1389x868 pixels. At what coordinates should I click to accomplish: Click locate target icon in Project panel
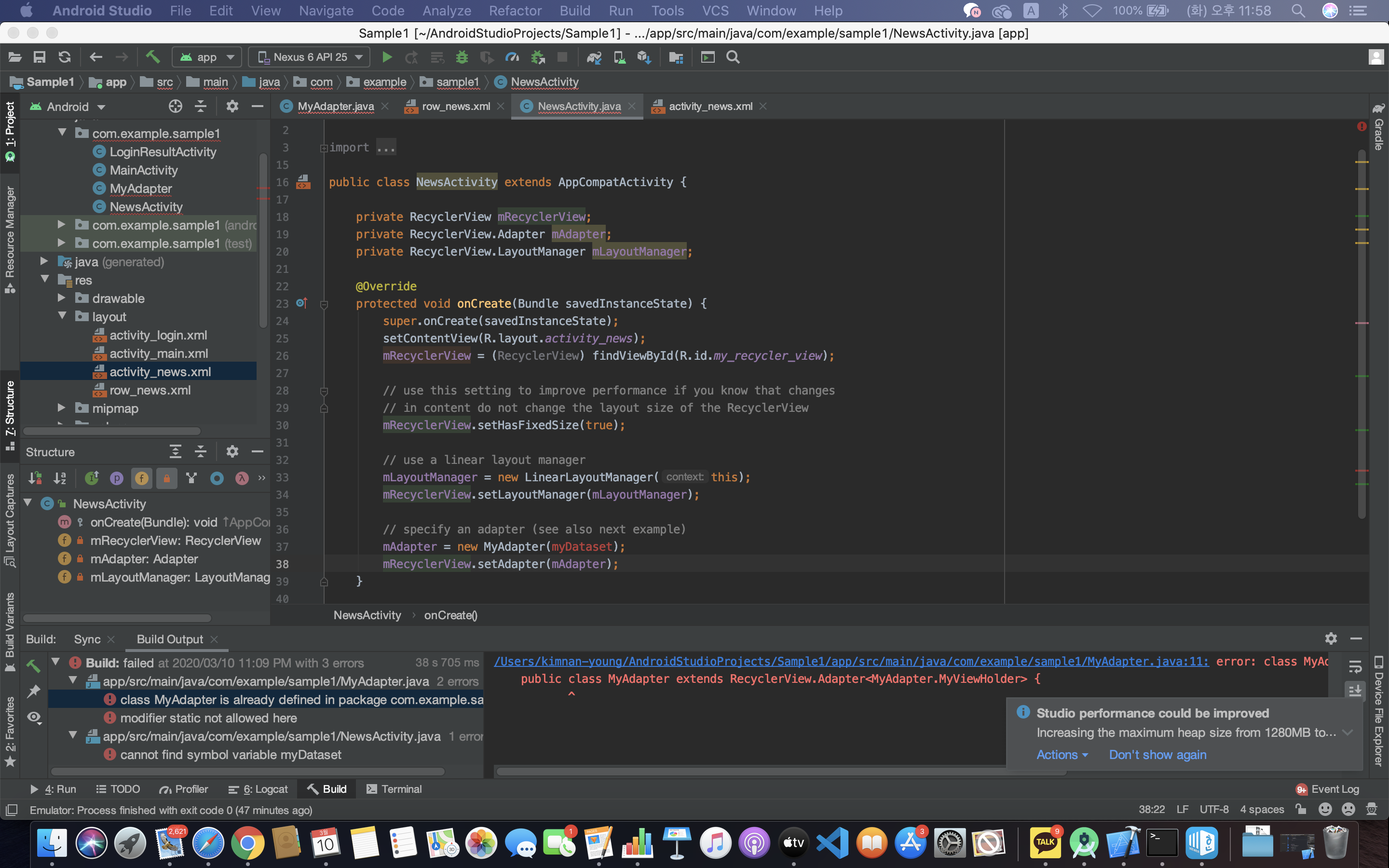point(175,106)
